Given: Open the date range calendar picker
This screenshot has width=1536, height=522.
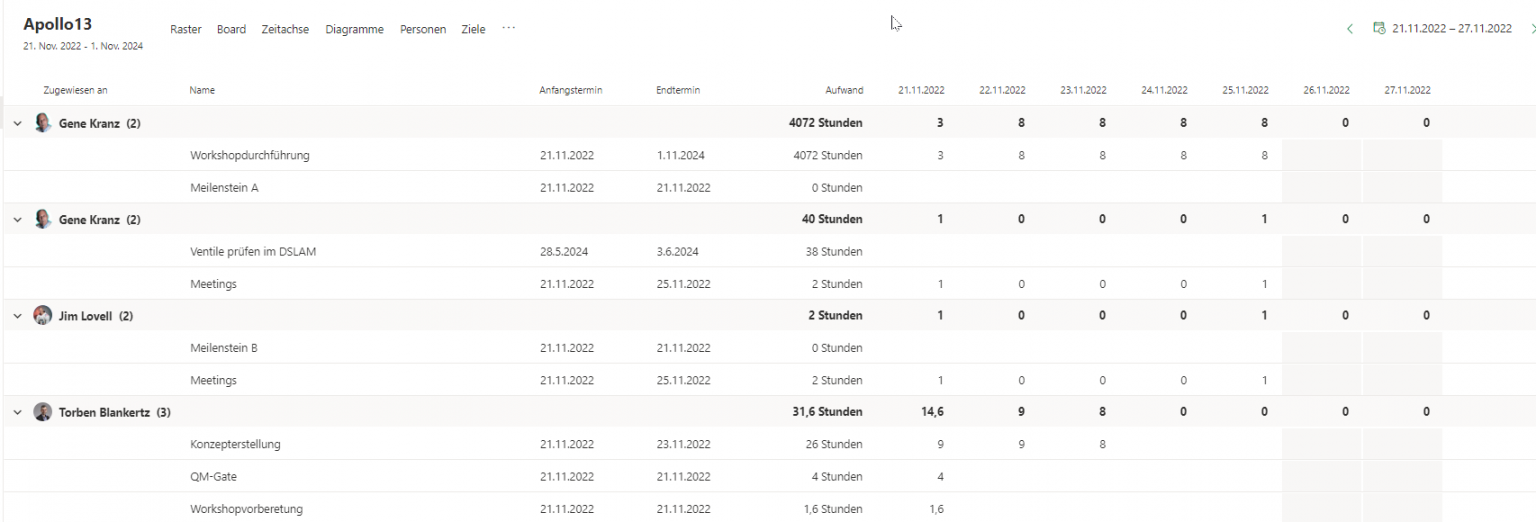Looking at the screenshot, I should point(1379,29).
